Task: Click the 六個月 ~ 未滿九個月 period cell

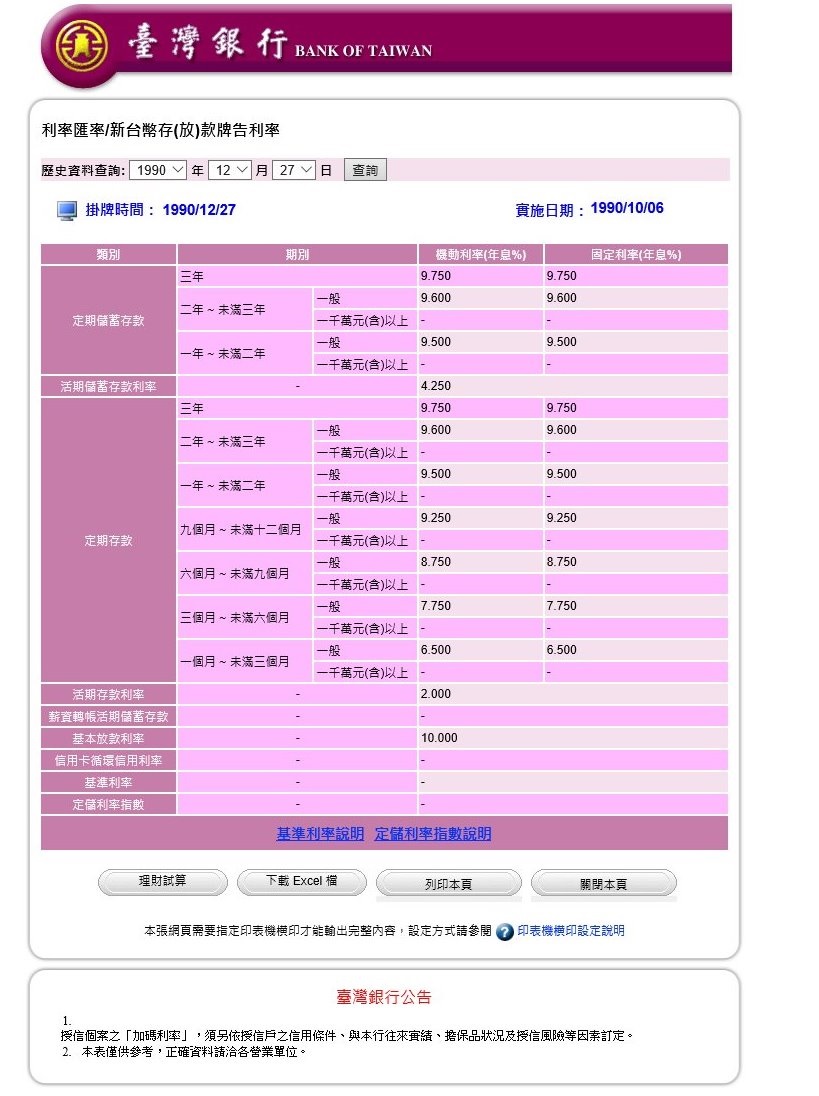Action: (x=245, y=573)
